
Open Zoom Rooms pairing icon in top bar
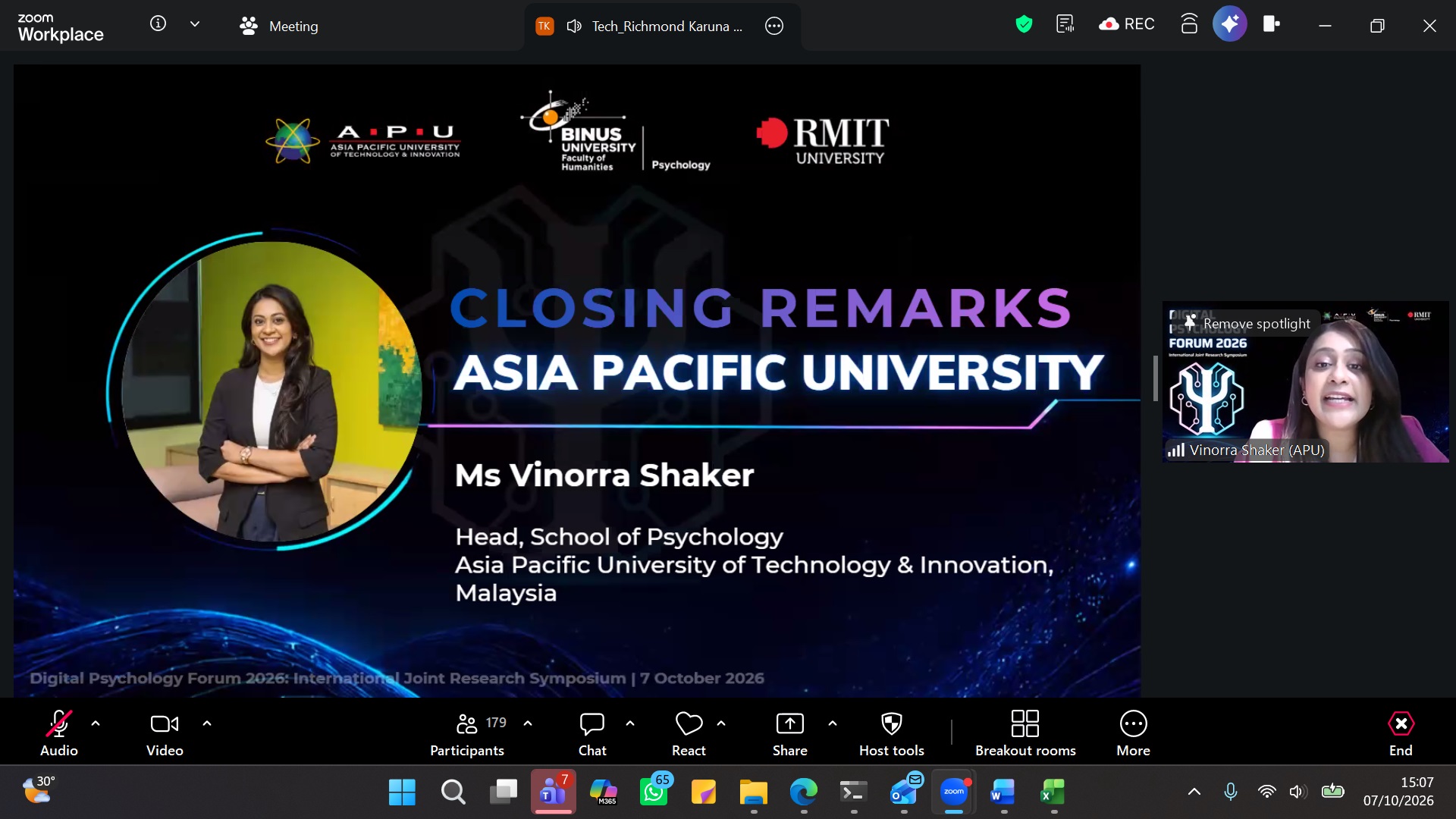pos(1189,24)
